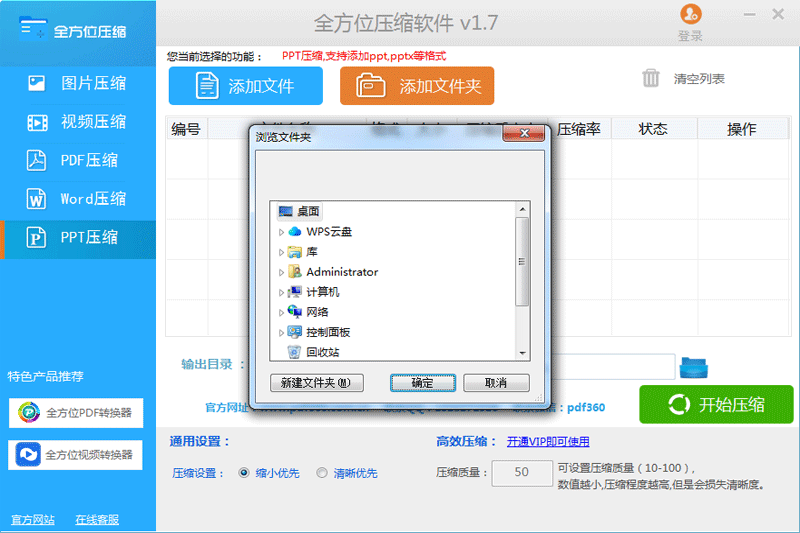Click 清空列表 clear list text
The height and width of the screenshot is (533, 800).
pyautogui.click(x=699, y=79)
